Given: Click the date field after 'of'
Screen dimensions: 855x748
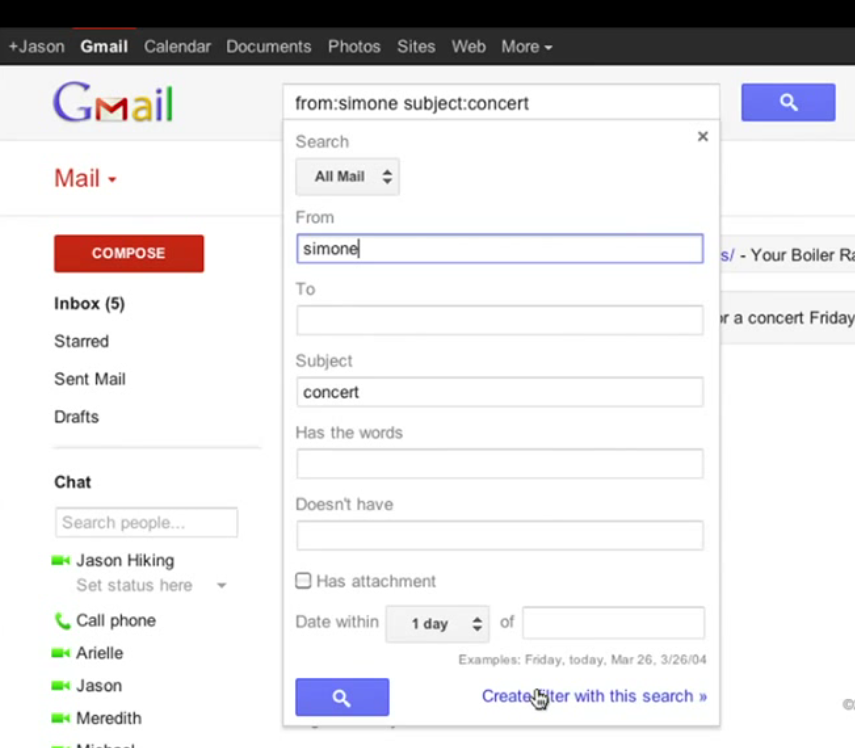Looking at the screenshot, I should 613,623.
